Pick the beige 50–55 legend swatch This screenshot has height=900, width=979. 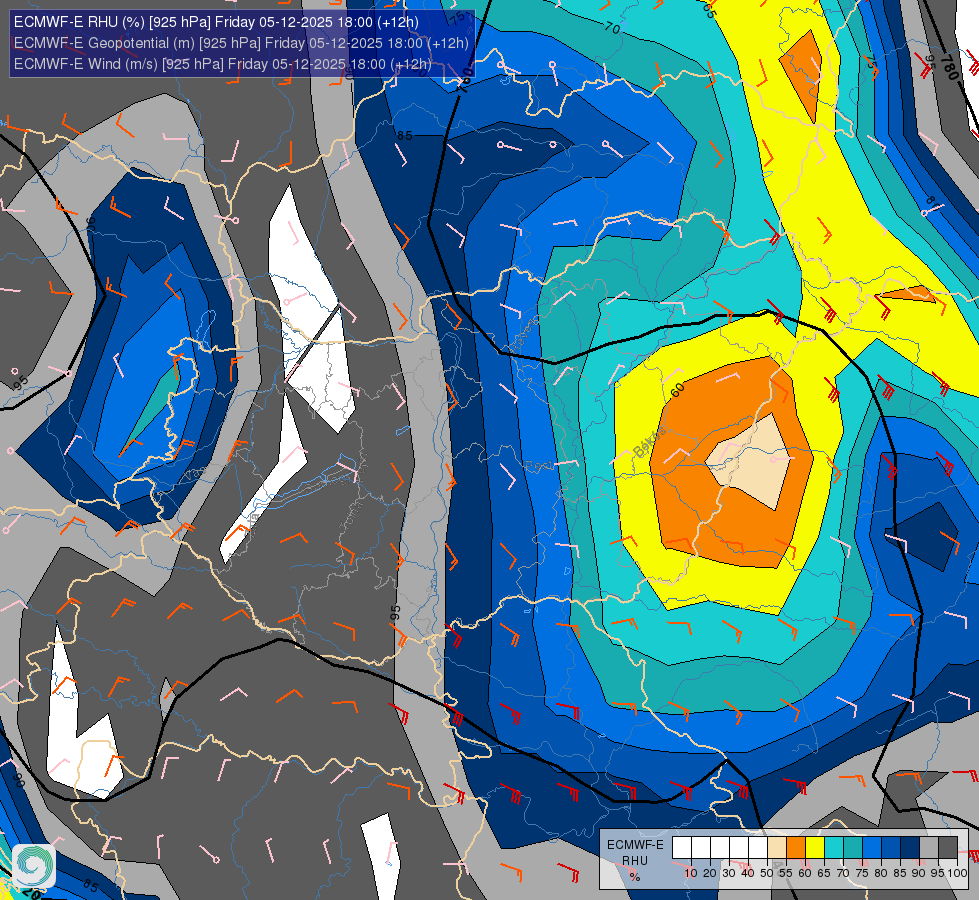777,848
